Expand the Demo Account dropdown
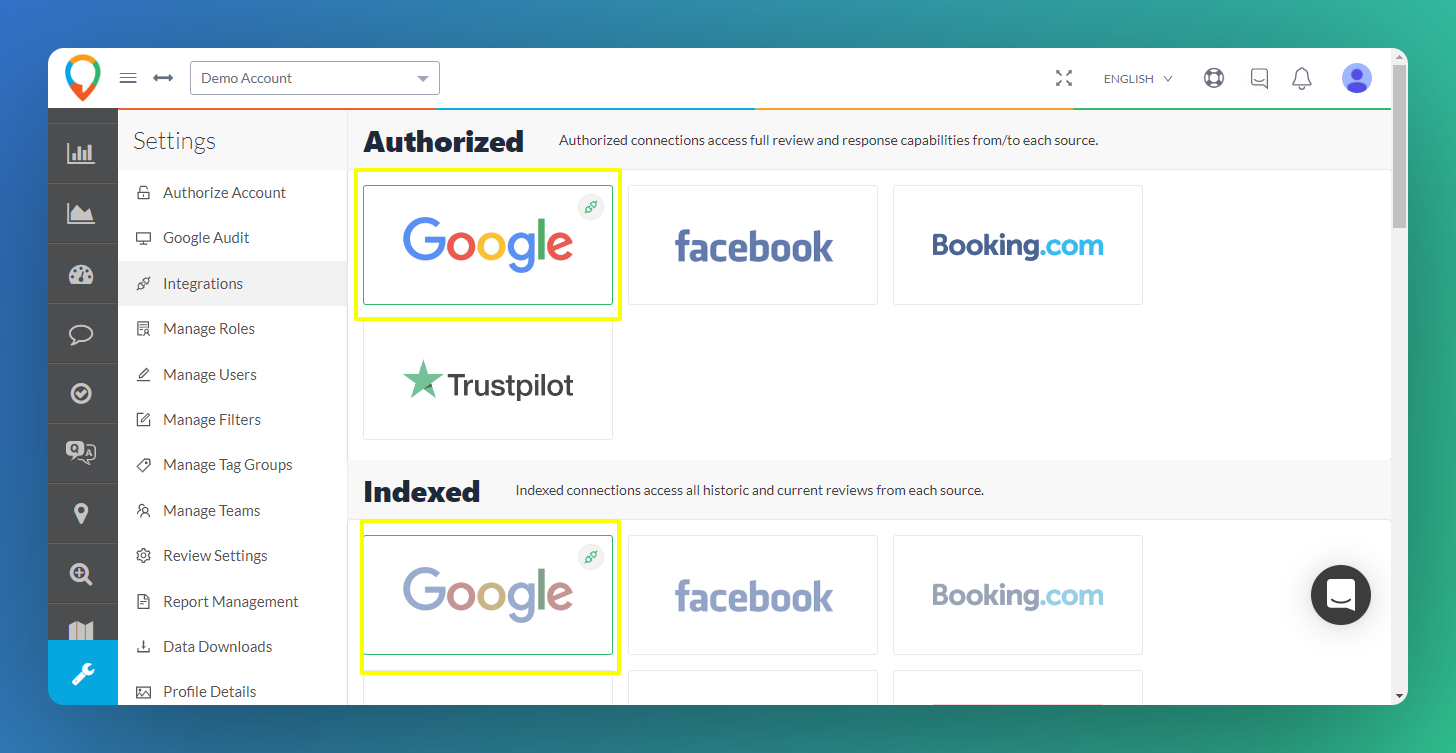 [315, 78]
